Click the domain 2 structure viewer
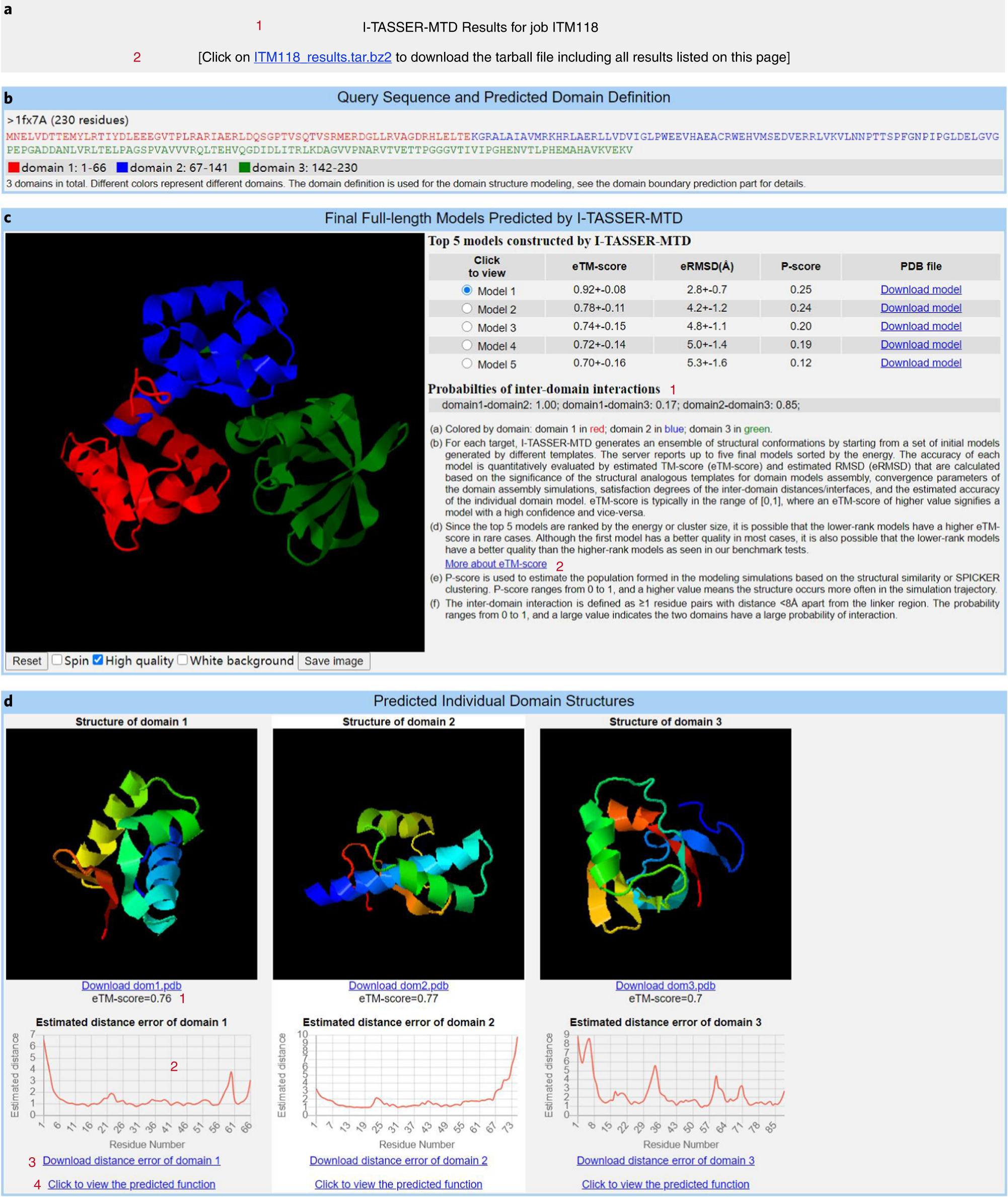Viewport: 1008px width, 1197px height. coord(398,854)
